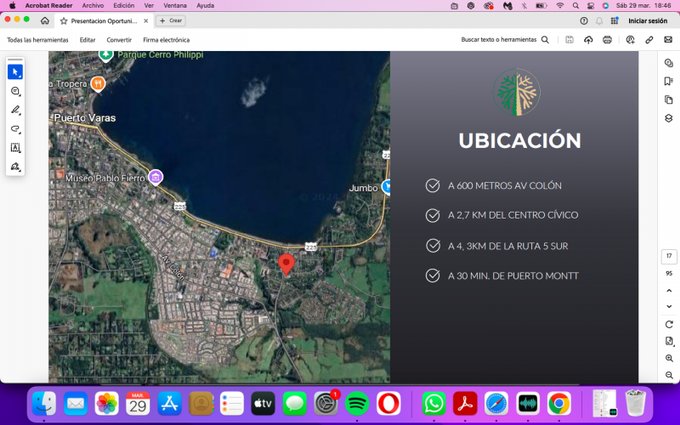Select the arrow selection tool
The height and width of the screenshot is (425, 680).
click(x=15, y=72)
